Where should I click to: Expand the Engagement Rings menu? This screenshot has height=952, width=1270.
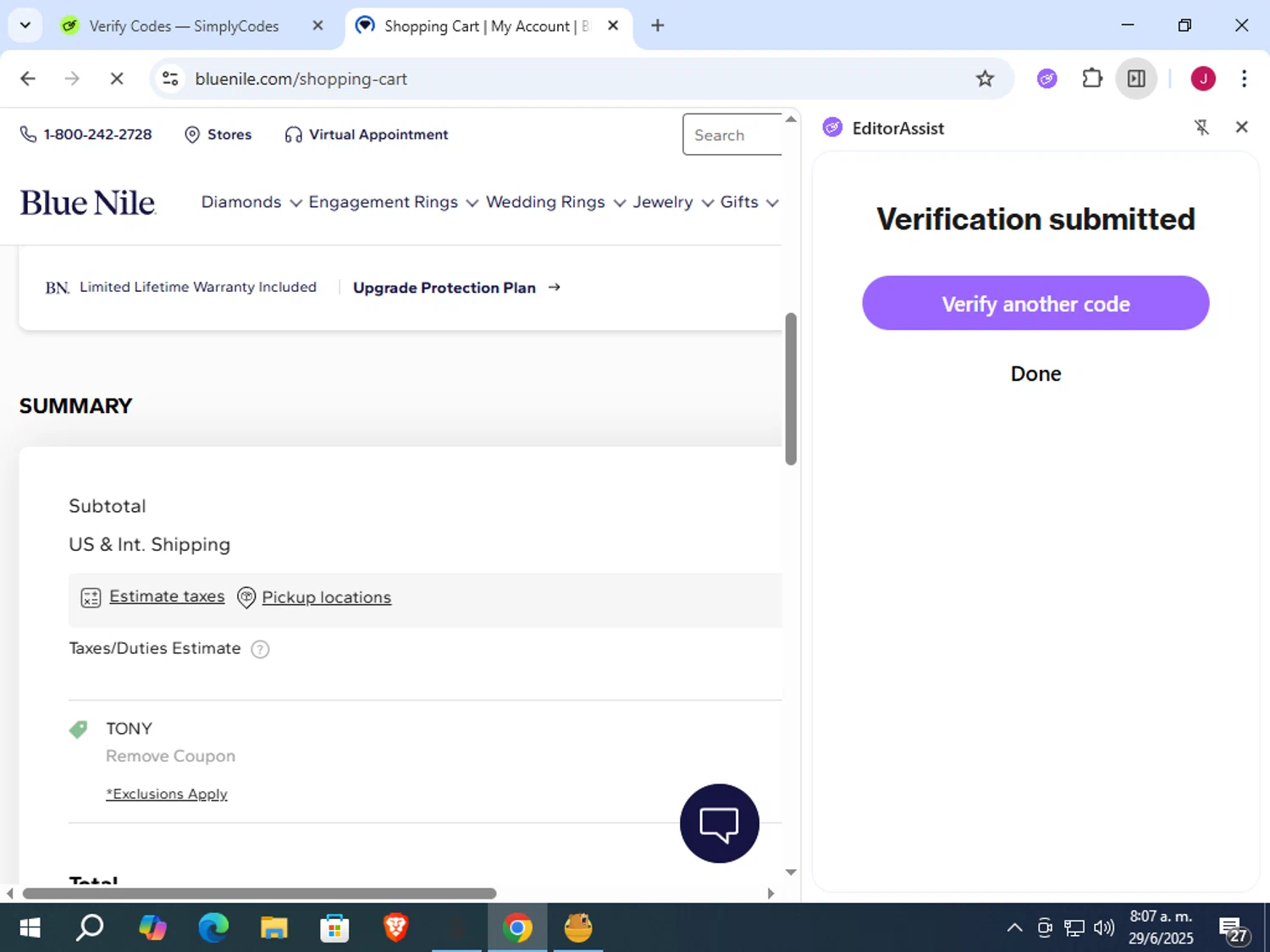(x=394, y=202)
